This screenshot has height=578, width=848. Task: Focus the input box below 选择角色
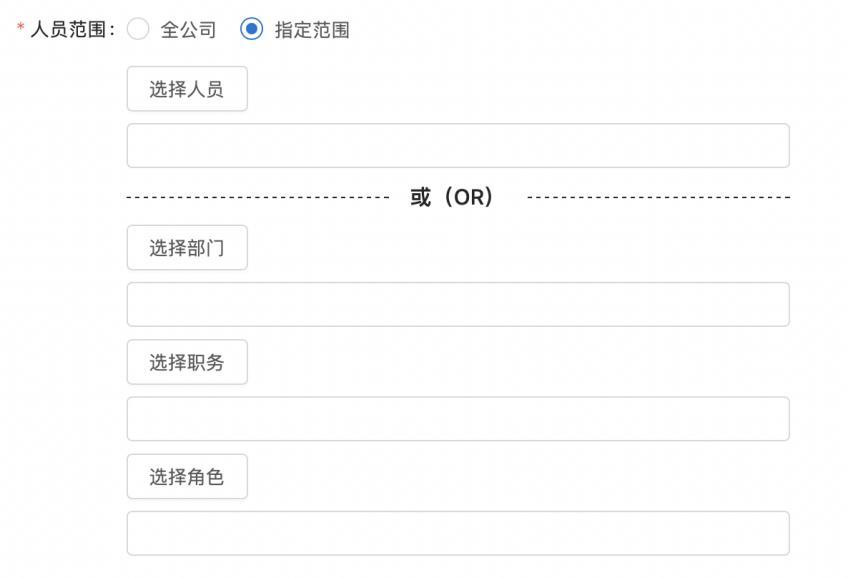458,533
